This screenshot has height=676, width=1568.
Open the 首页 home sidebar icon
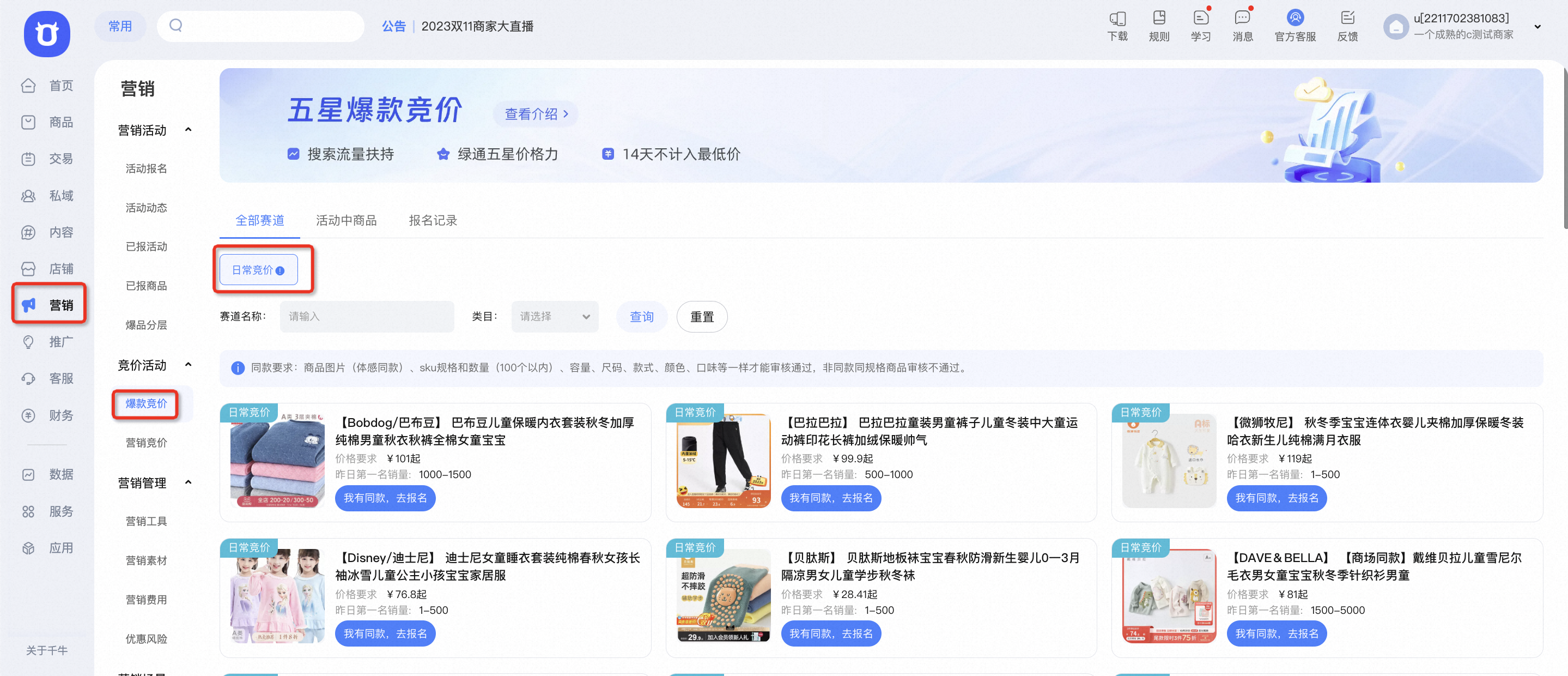pyautogui.click(x=29, y=86)
